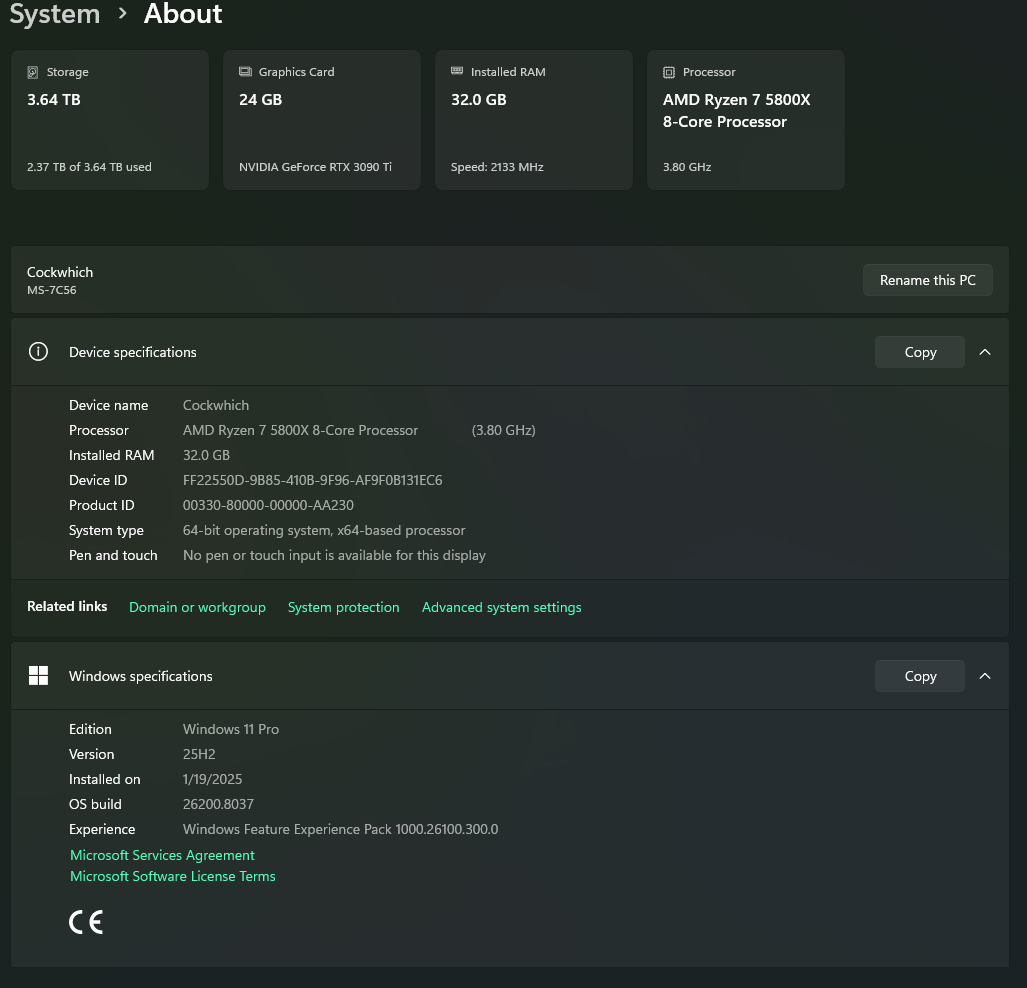Open the 3.64 TB Storage card
This screenshot has width=1027, height=988.
coord(109,120)
